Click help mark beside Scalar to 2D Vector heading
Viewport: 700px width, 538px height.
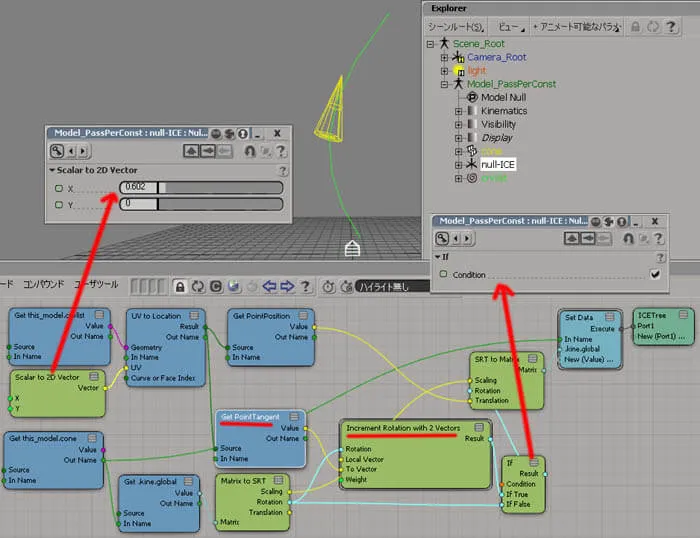pos(283,171)
